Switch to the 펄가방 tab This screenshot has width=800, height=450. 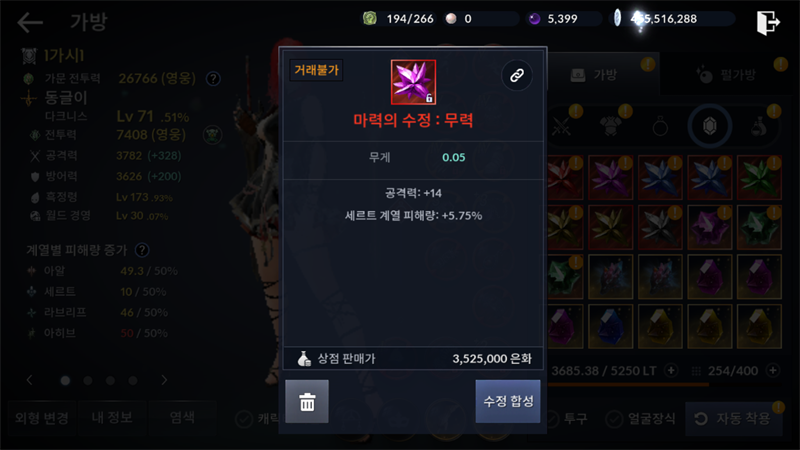point(730,75)
